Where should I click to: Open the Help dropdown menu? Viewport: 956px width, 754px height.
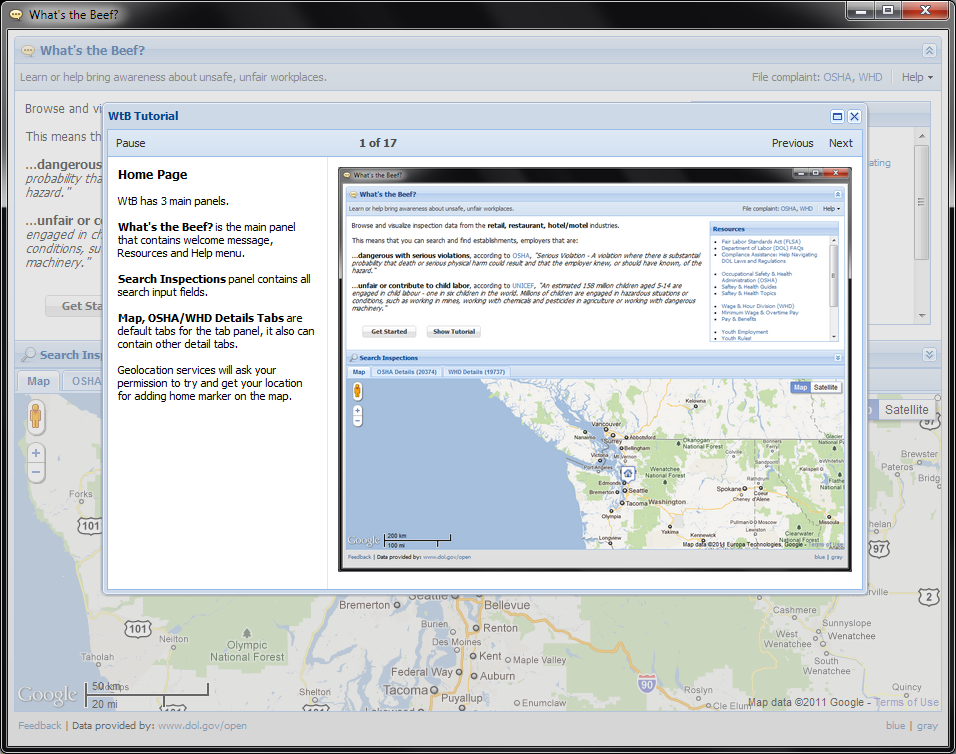tap(917, 77)
